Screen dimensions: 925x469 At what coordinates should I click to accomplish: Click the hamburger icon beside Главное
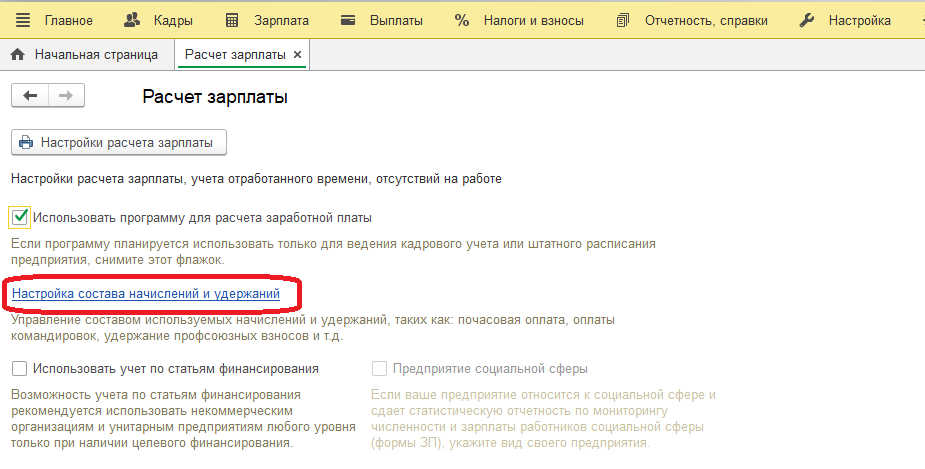(22, 20)
